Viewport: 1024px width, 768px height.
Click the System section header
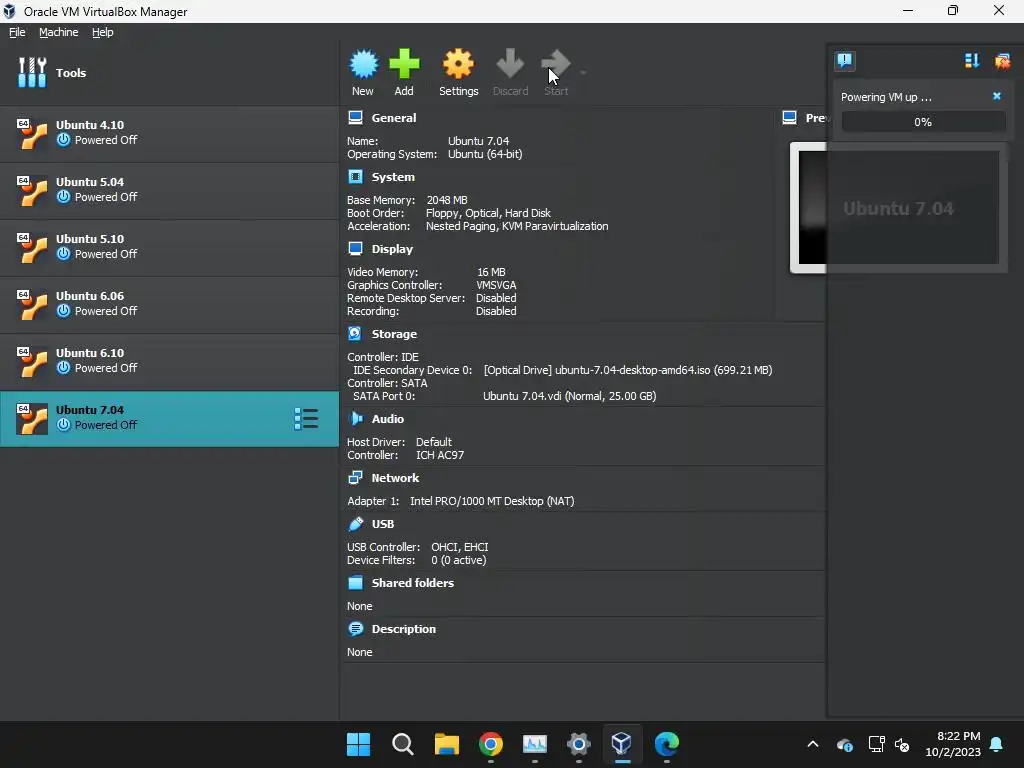point(393,177)
